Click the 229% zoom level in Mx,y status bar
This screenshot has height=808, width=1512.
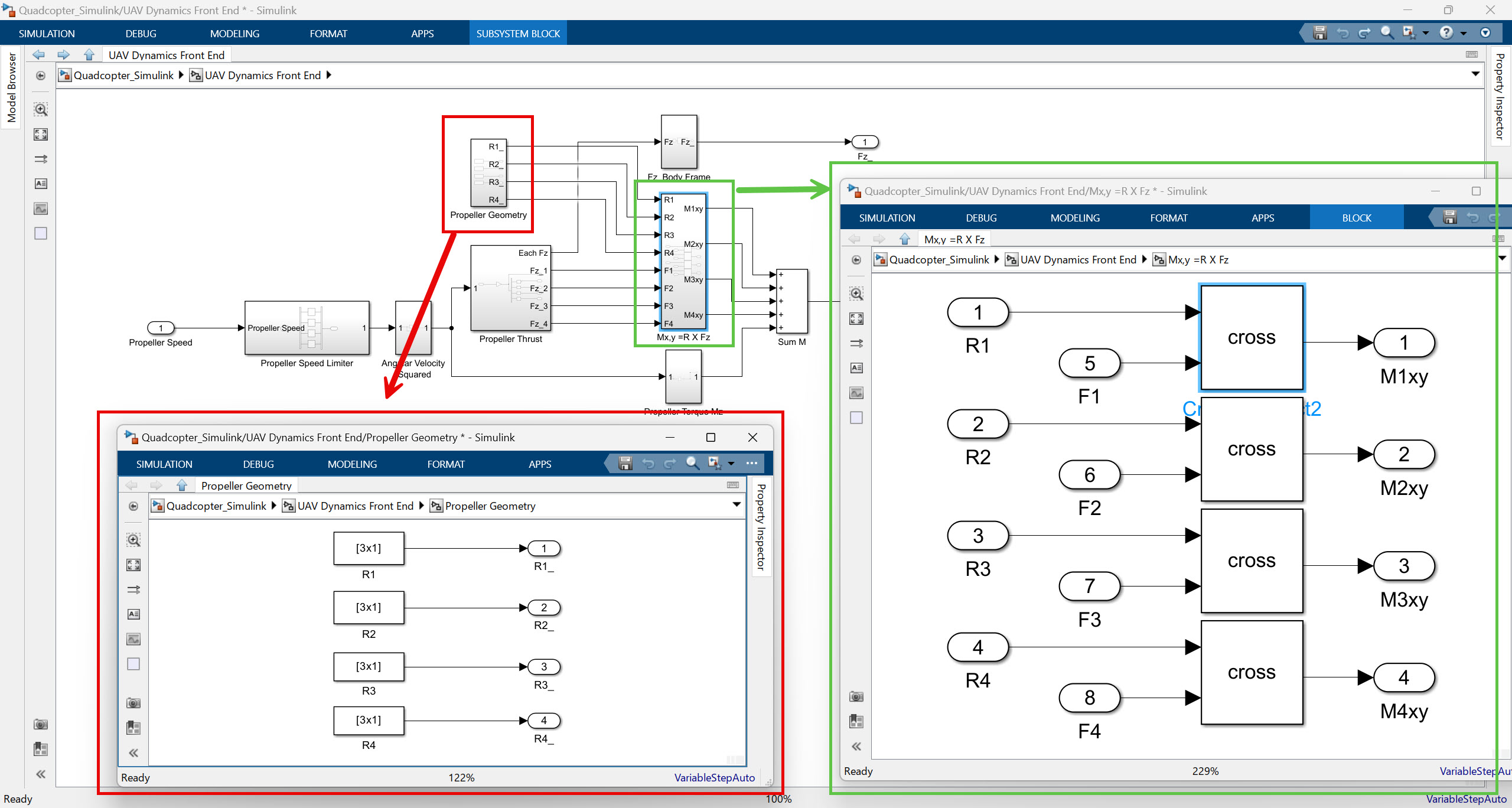[1205, 771]
